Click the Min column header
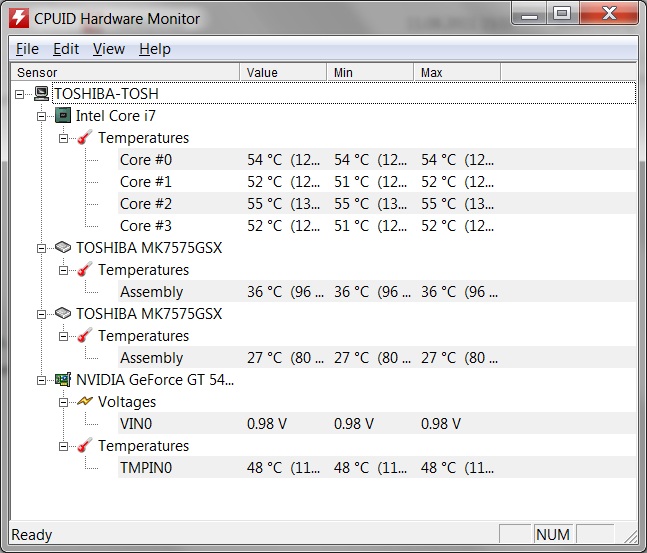This screenshot has height=553, width=647. click(370, 73)
